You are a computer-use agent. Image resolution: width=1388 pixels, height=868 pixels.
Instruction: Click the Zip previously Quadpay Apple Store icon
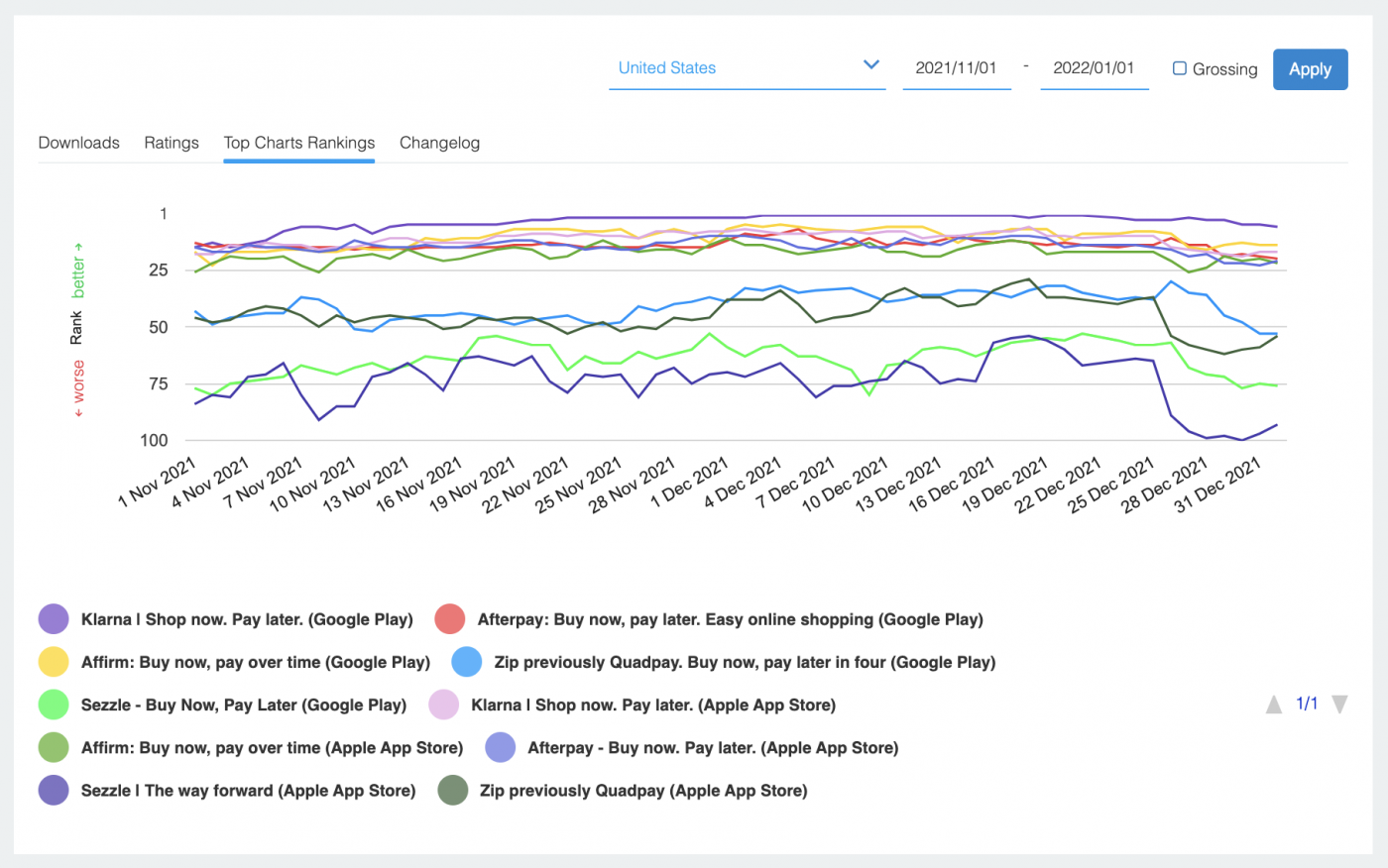tap(451, 791)
